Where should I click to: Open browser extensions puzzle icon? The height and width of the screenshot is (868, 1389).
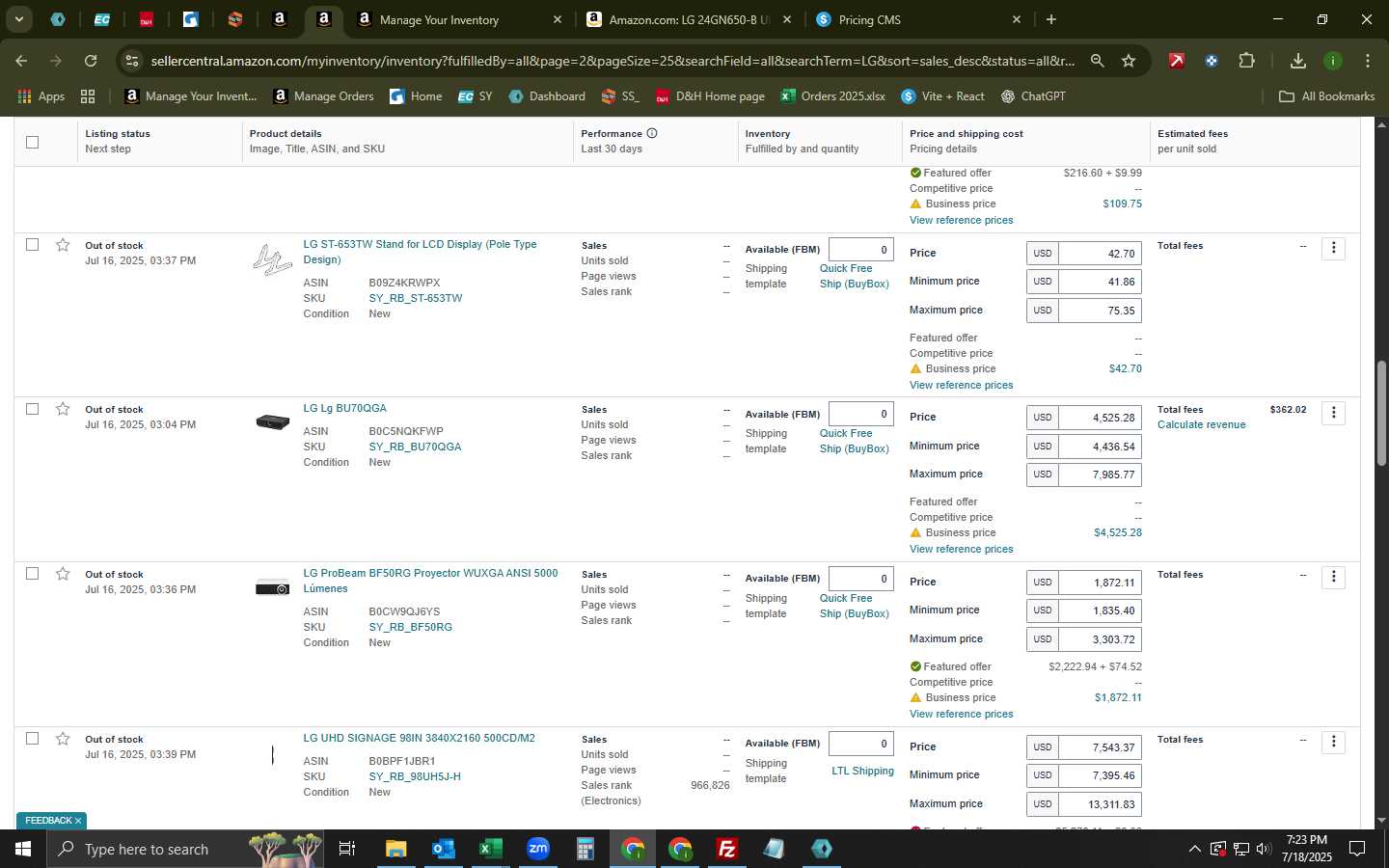click(x=1246, y=61)
